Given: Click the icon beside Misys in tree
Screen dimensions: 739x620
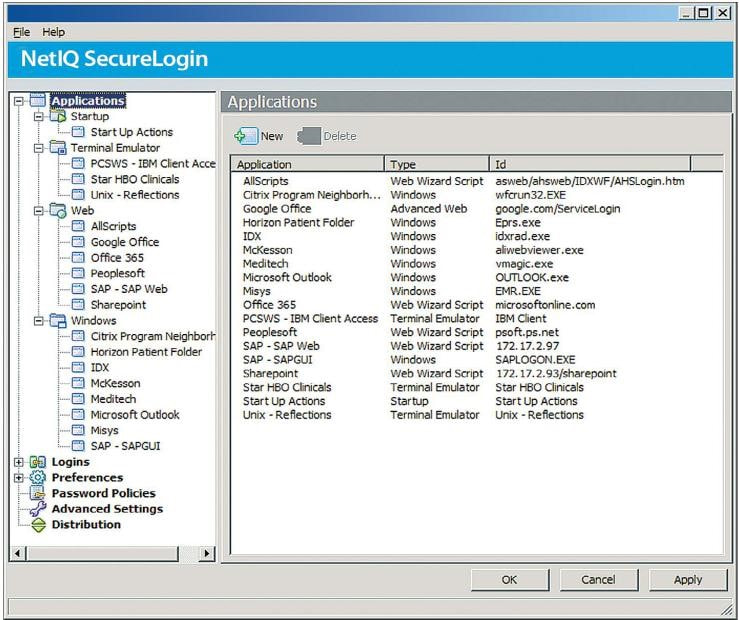Looking at the screenshot, I should point(78,430).
